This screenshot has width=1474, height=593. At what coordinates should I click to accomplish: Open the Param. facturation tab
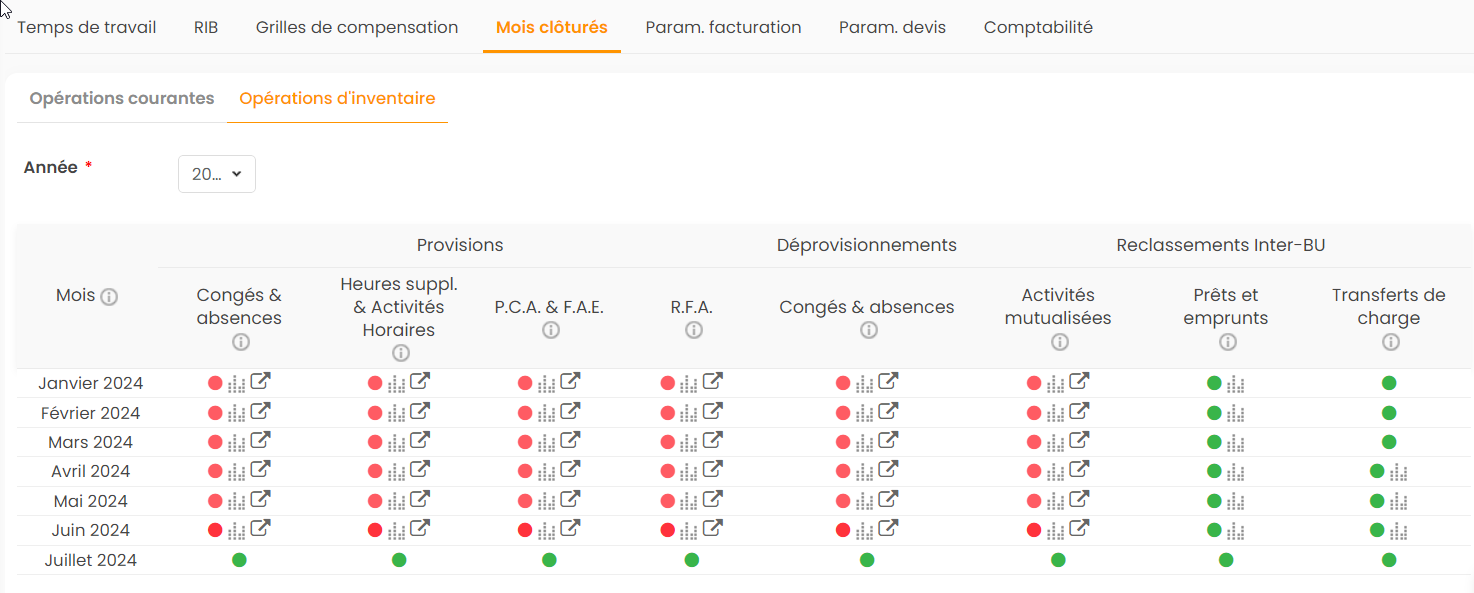point(723,27)
